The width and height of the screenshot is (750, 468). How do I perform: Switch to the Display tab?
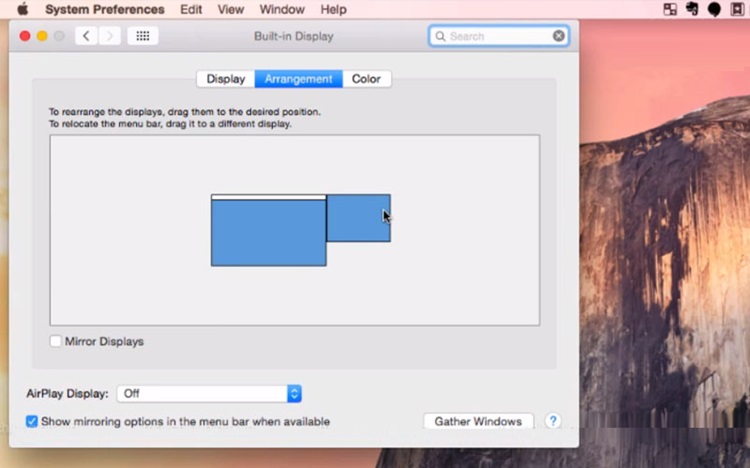coord(226,79)
